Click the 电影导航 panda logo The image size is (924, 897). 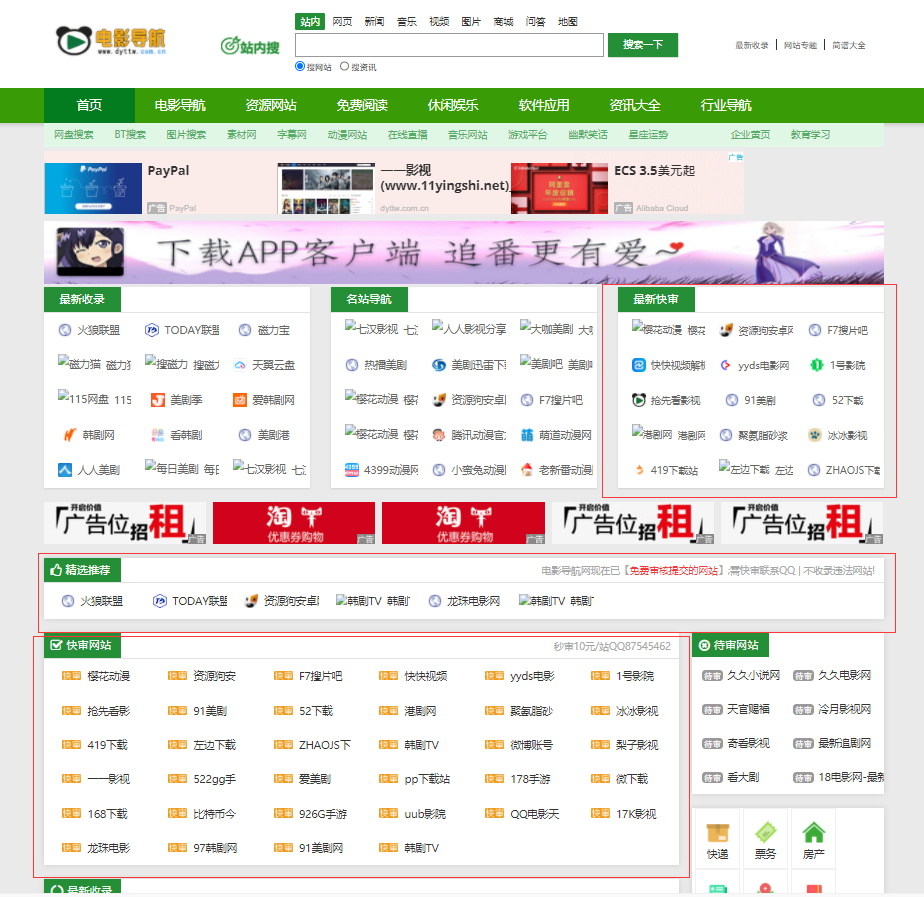pyautogui.click(x=111, y=41)
